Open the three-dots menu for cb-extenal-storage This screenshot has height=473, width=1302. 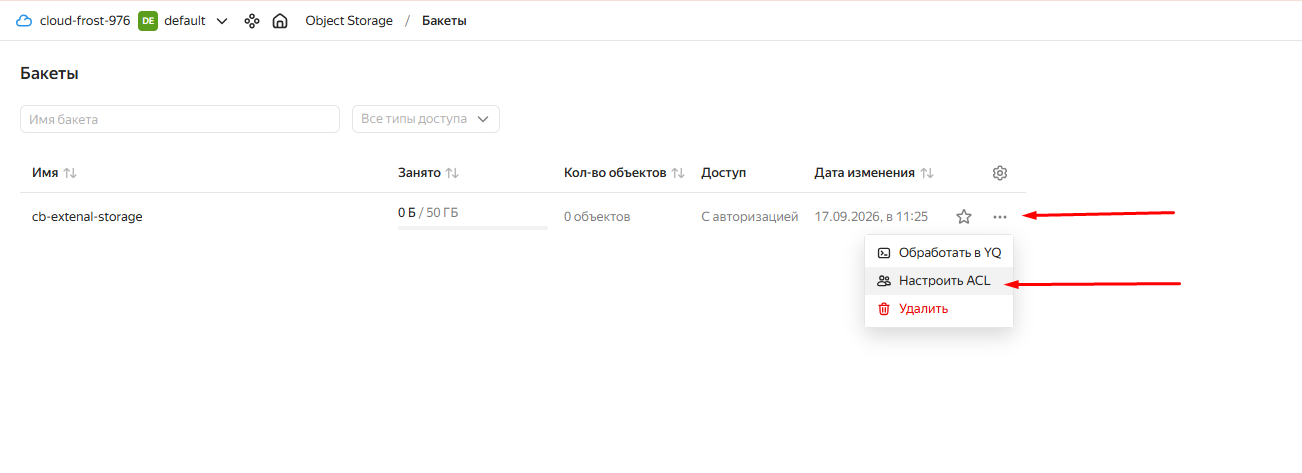pyautogui.click(x=1000, y=216)
